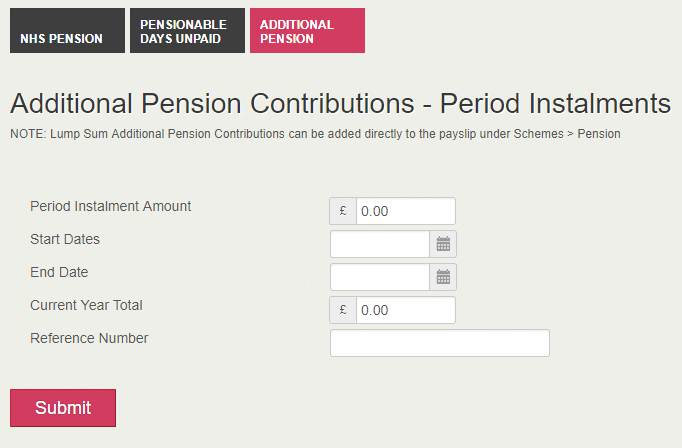Click the Start Dates label

pos(65,239)
